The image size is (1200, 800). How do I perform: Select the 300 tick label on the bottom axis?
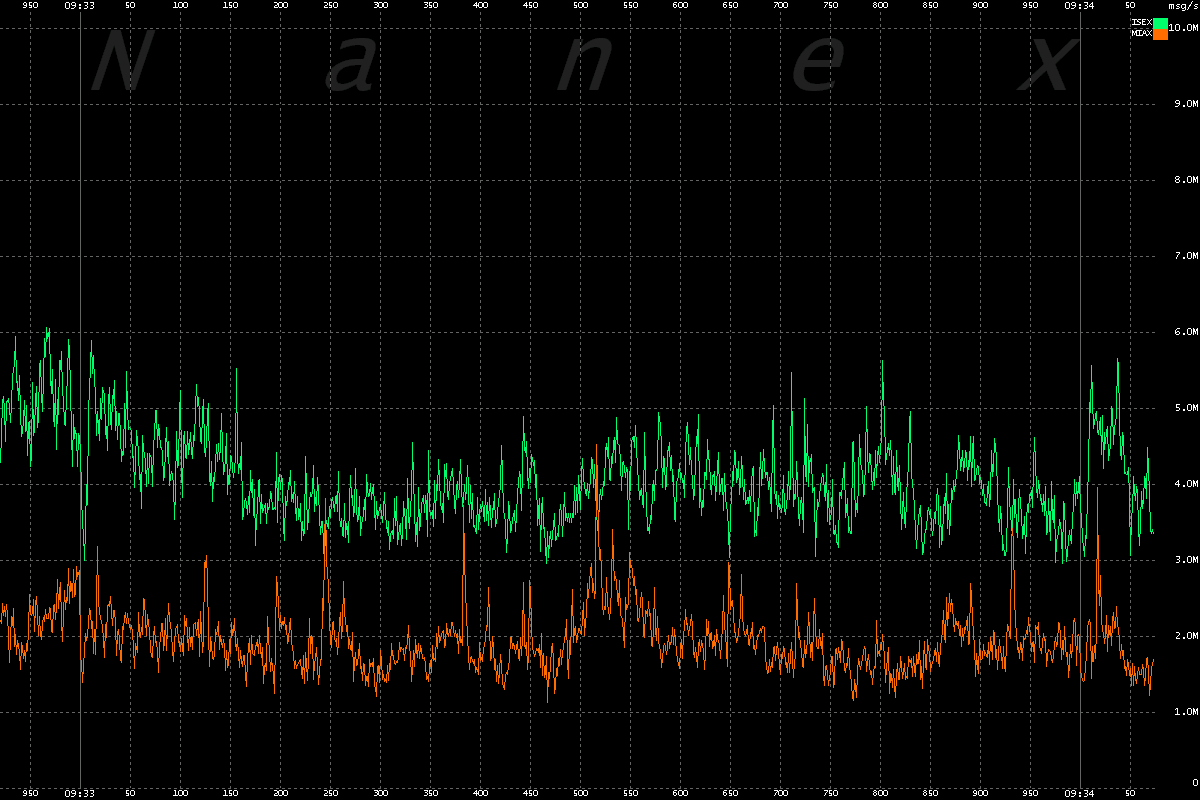pos(380,793)
